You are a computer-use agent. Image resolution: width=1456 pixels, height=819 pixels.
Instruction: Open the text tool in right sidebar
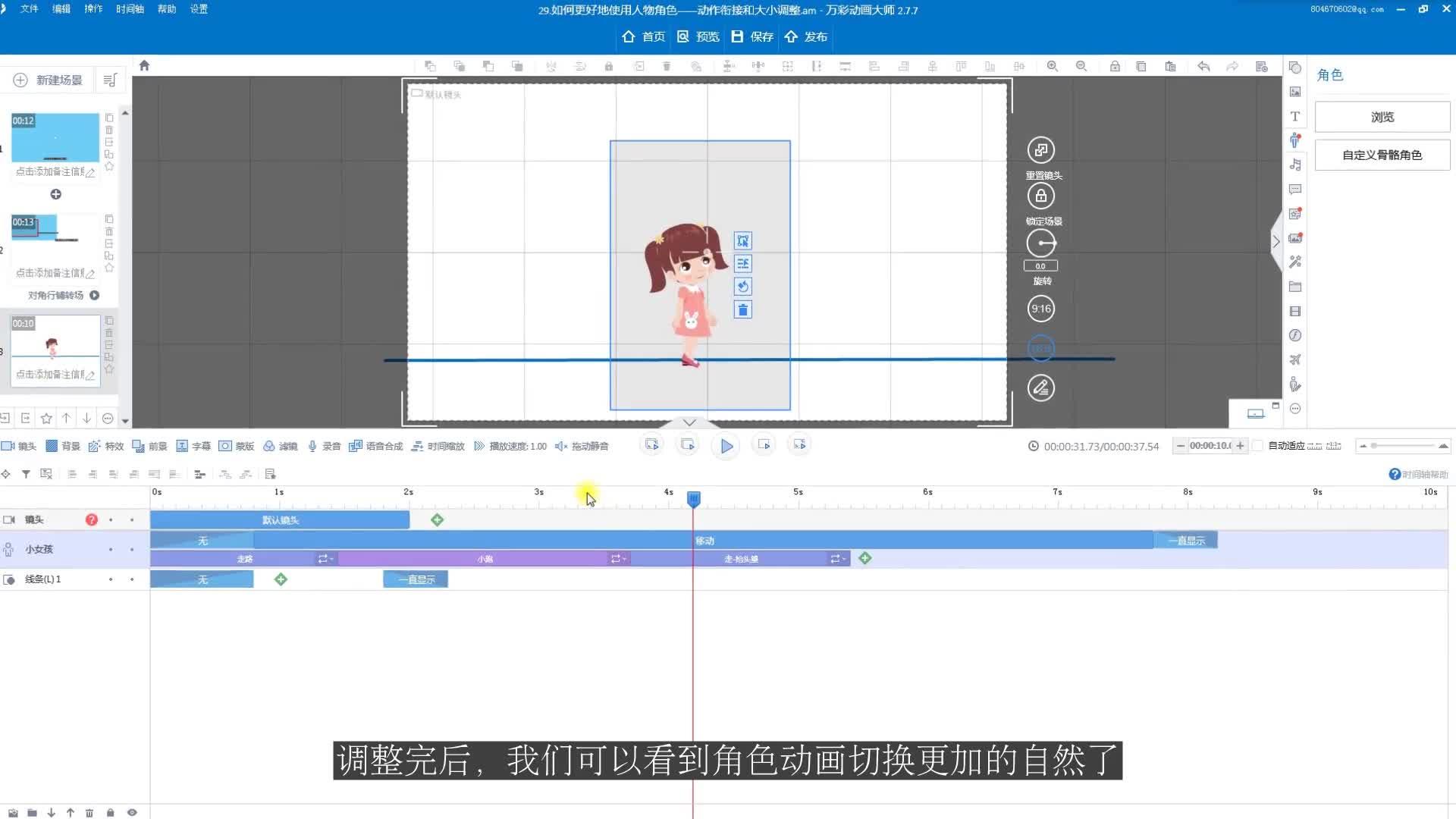(x=1294, y=116)
